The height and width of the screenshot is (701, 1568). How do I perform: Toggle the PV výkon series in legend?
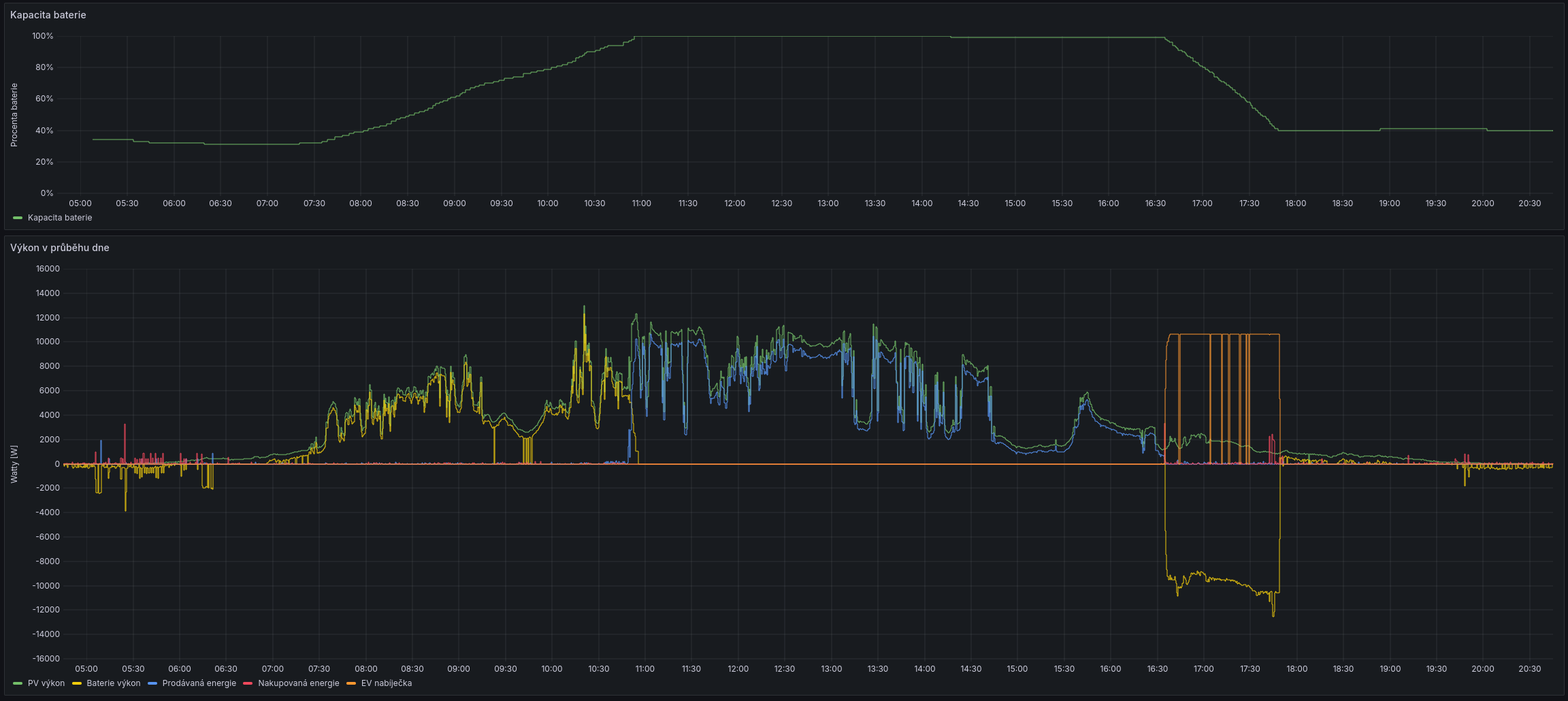(46, 683)
